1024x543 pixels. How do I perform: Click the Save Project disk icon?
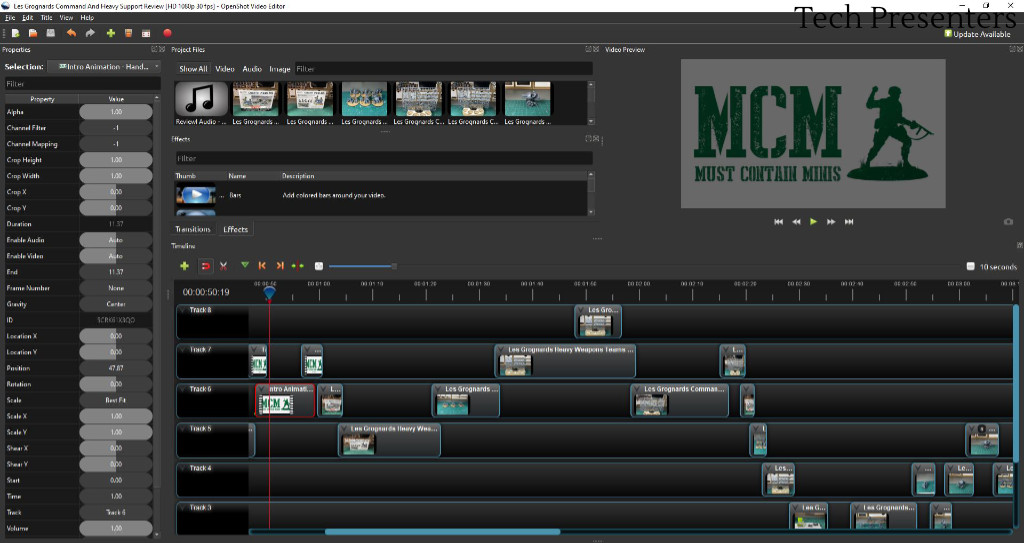pyautogui.click(x=50, y=33)
